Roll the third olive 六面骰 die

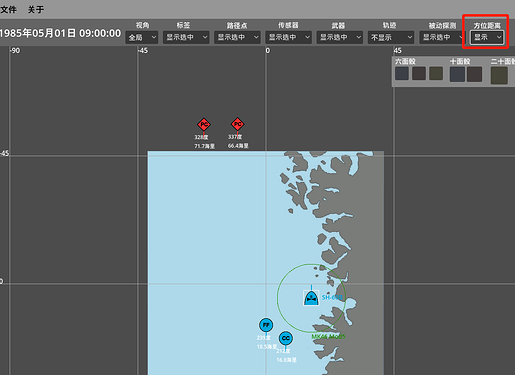tap(436, 73)
